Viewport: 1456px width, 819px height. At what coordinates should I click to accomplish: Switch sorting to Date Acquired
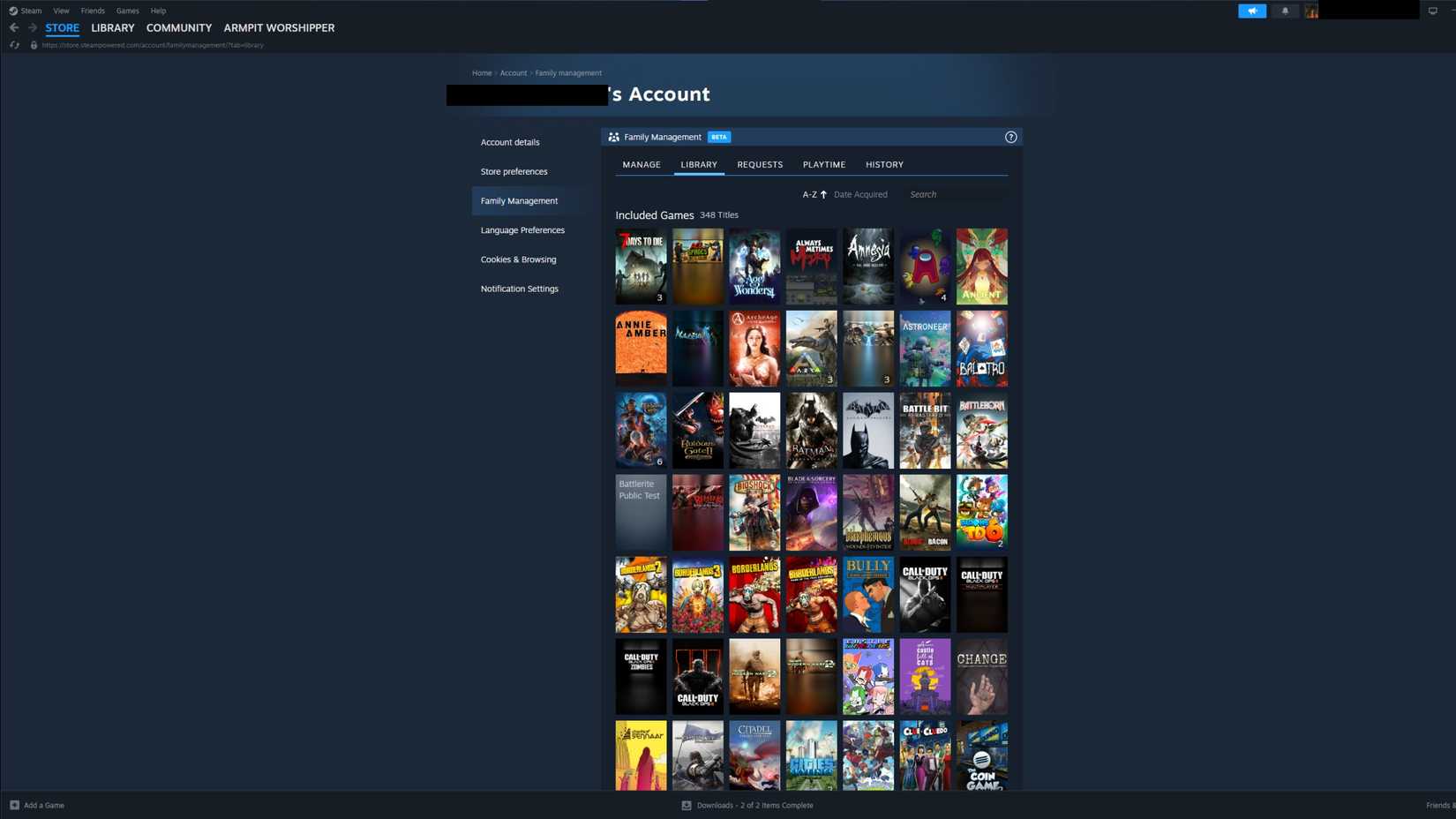pyautogui.click(x=860, y=194)
